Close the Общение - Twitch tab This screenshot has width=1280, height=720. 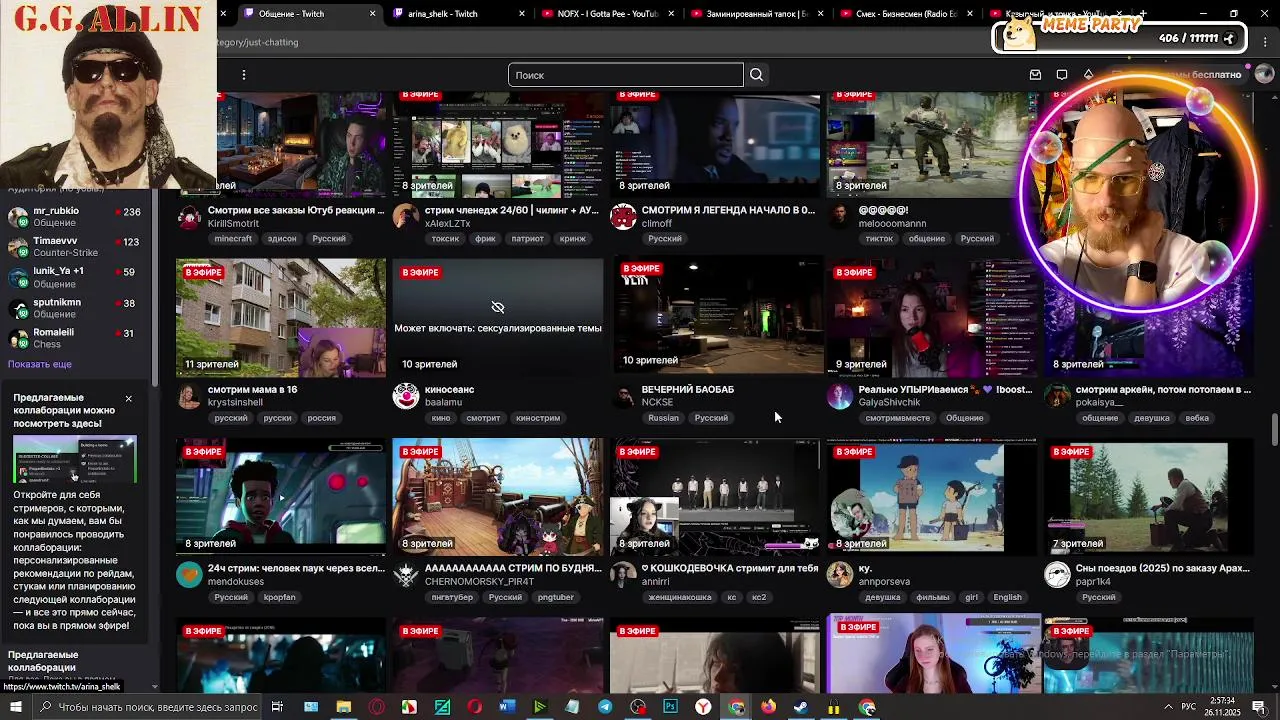pos(372,14)
